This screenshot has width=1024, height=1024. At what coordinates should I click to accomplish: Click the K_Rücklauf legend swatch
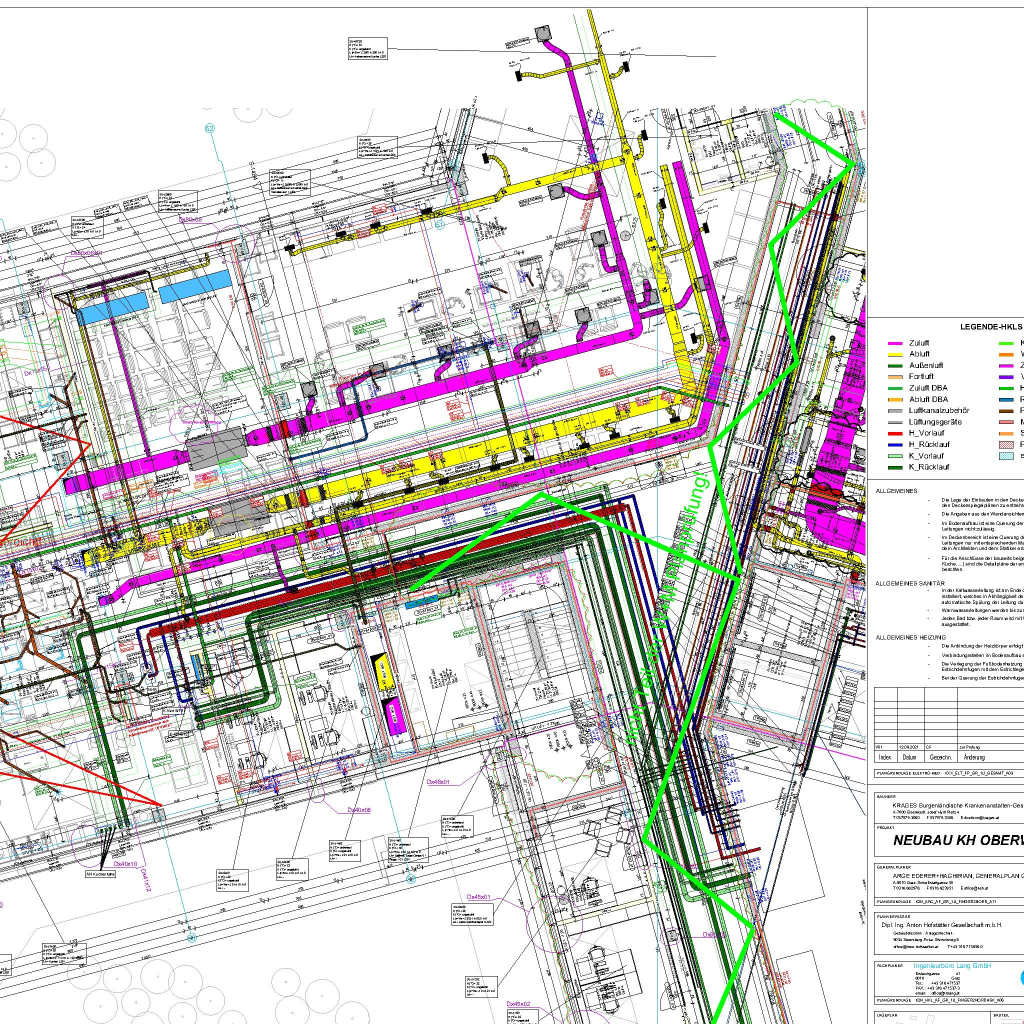895,467
